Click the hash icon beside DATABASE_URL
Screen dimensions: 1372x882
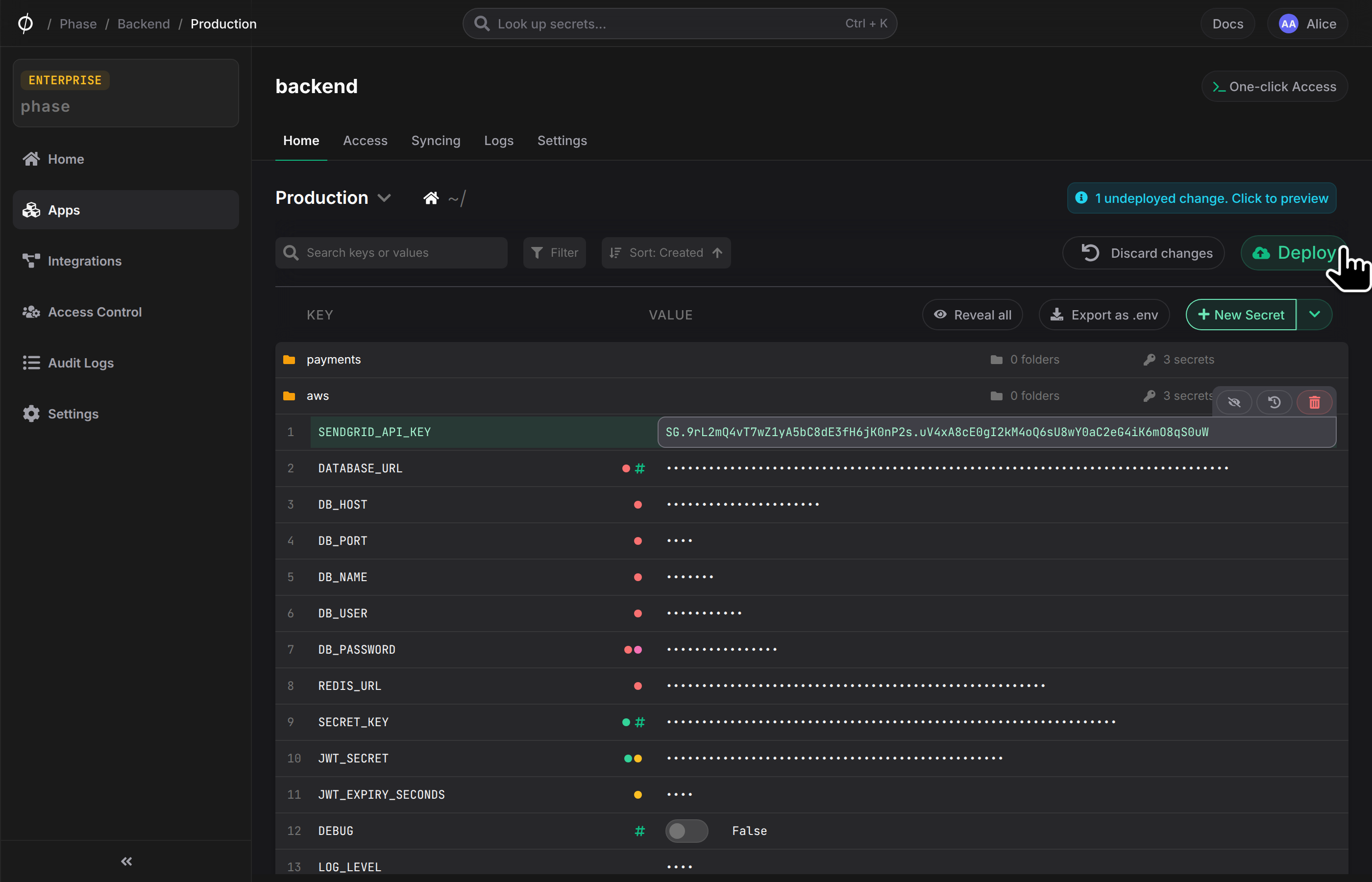tap(639, 468)
